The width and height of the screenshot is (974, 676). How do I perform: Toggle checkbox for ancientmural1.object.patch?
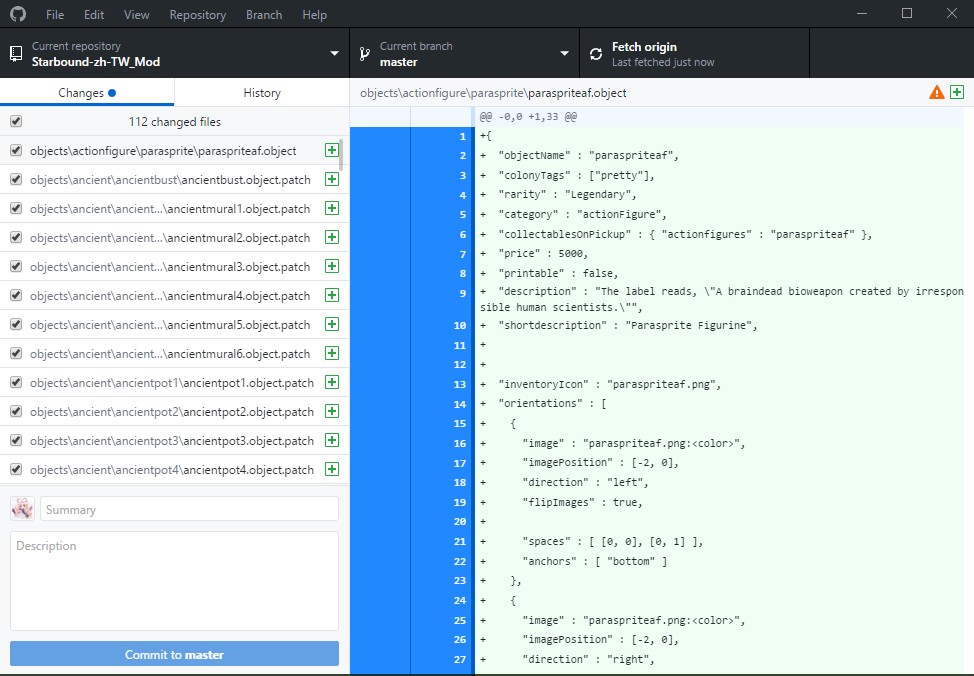(16, 208)
